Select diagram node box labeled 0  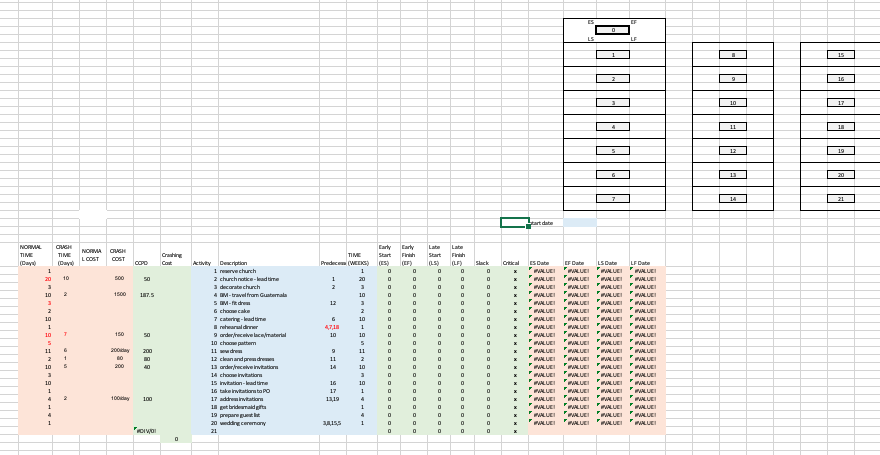(x=613, y=30)
